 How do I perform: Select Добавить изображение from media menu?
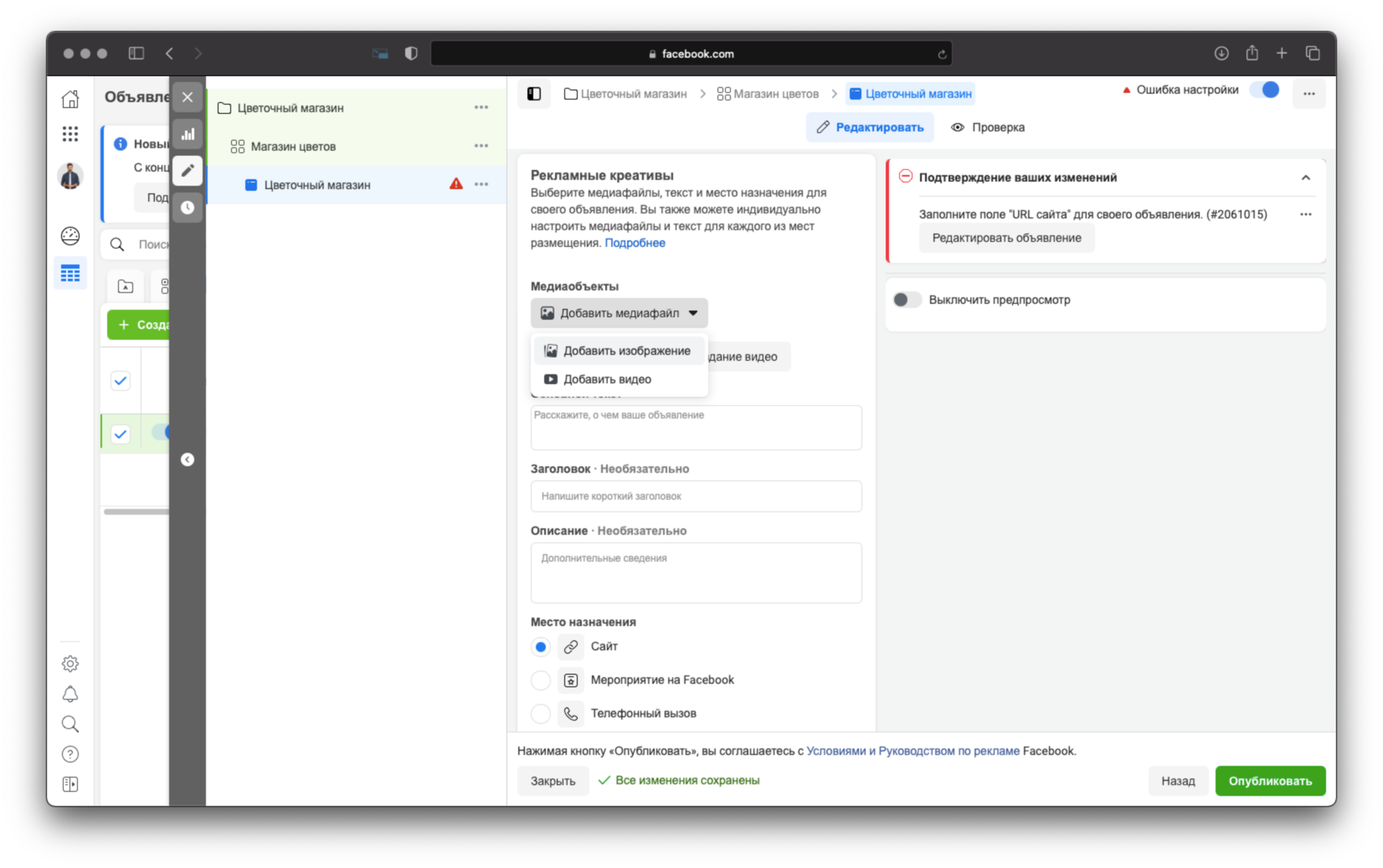(619, 350)
